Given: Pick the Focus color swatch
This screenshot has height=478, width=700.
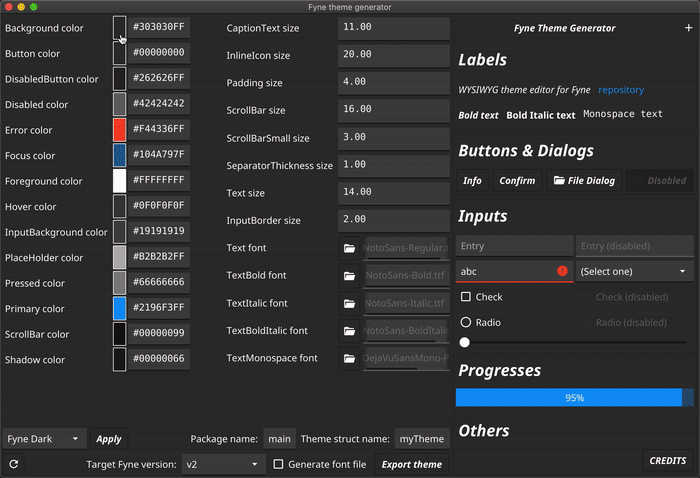Looking at the screenshot, I should (x=119, y=154).
